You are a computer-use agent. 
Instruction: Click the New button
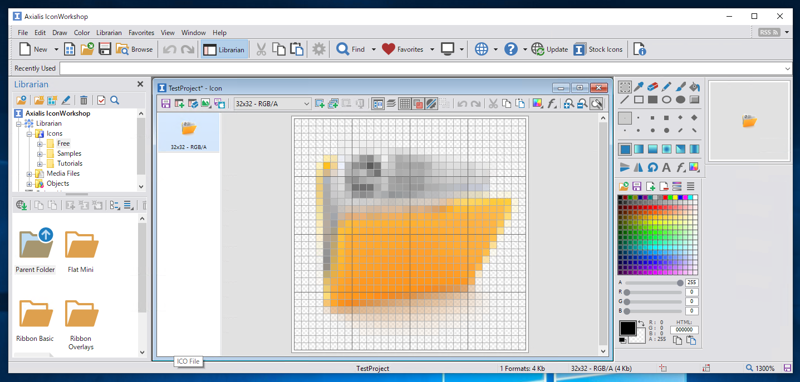point(34,49)
